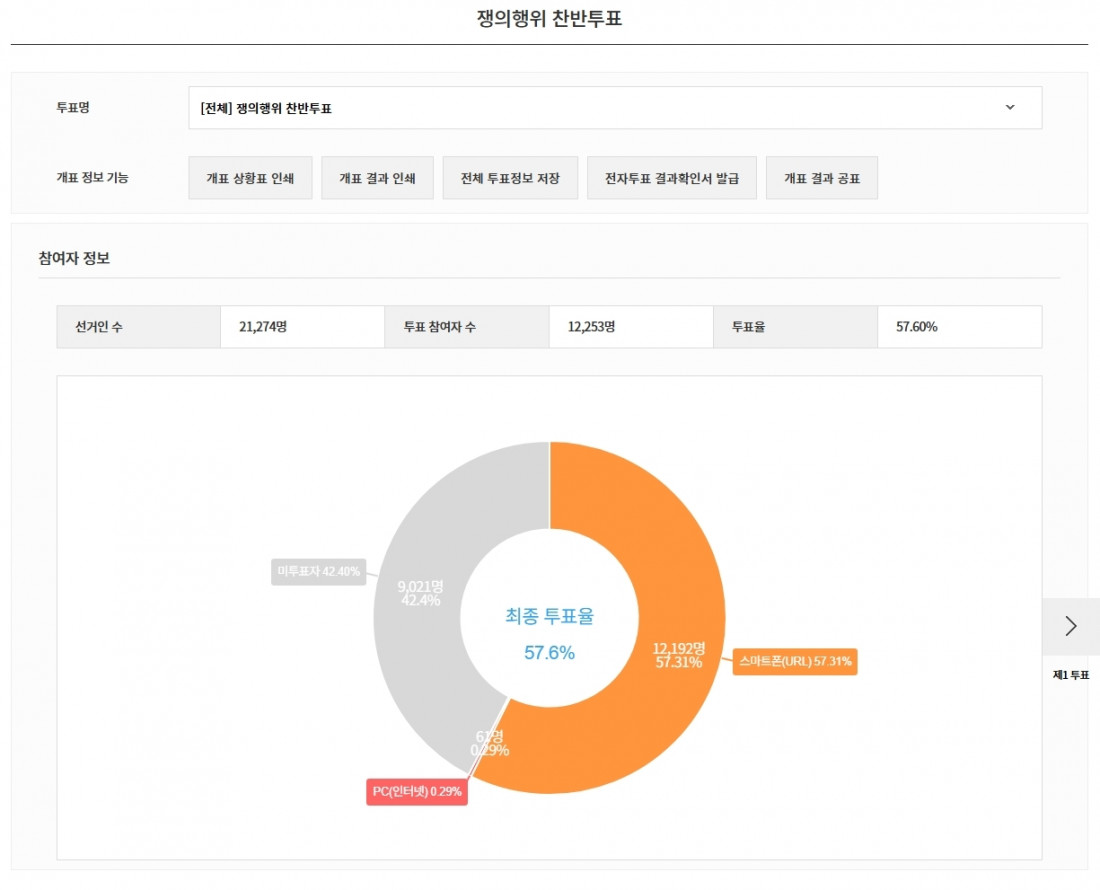The height and width of the screenshot is (890, 1100).
Task: Select the 미투표자 42.40% chart label
Action: [318, 571]
